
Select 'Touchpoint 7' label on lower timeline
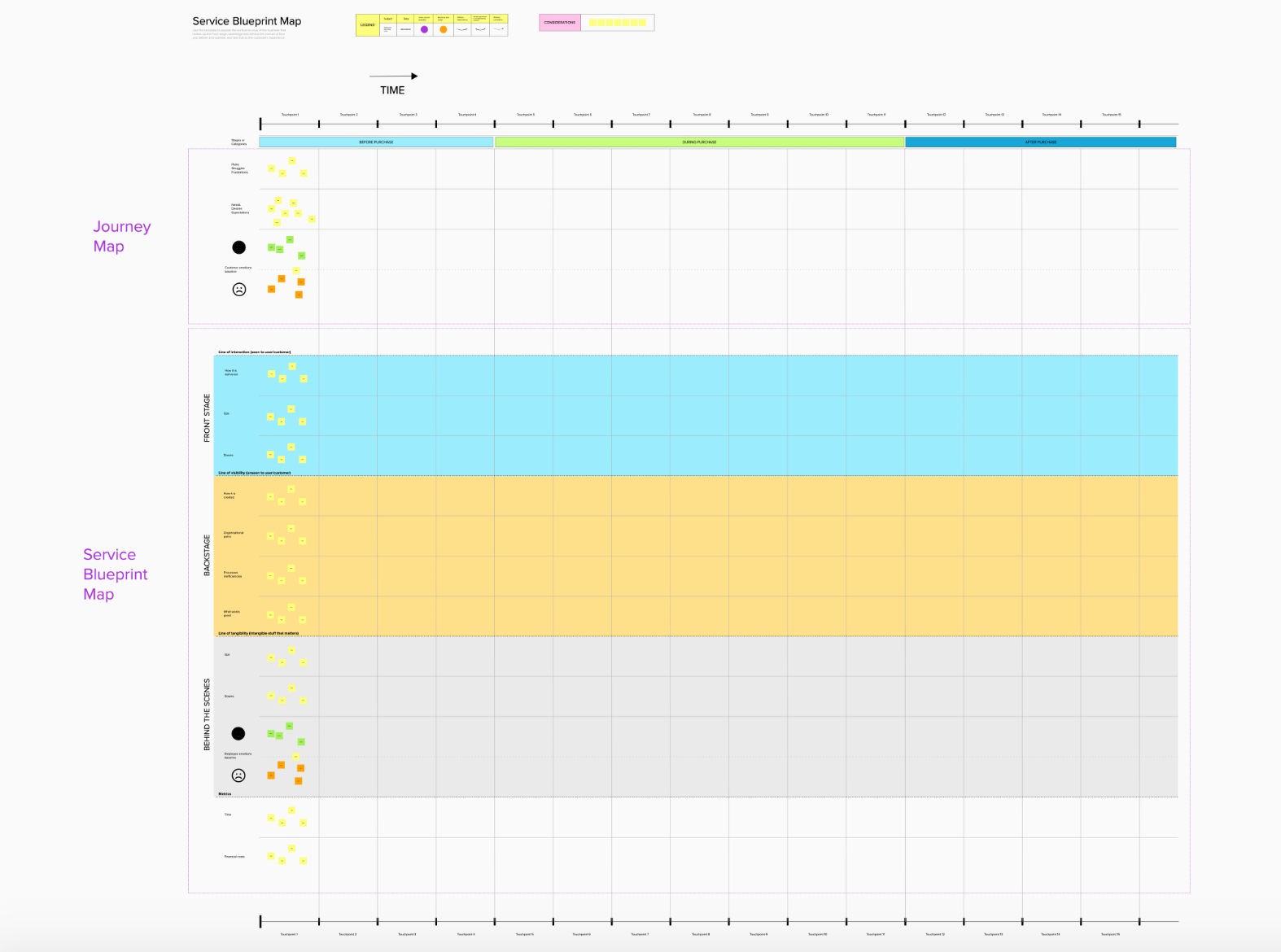click(640, 934)
